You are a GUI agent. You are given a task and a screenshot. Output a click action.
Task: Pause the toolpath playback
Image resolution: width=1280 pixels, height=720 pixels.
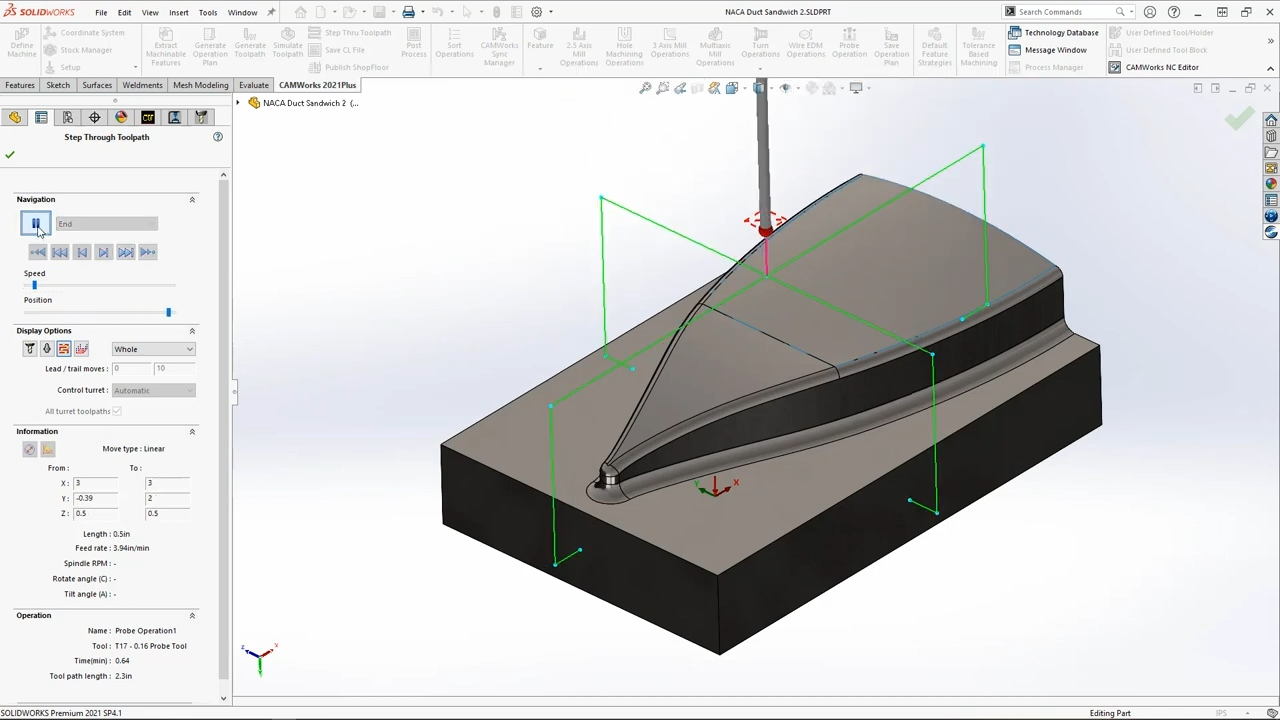coord(35,224)
